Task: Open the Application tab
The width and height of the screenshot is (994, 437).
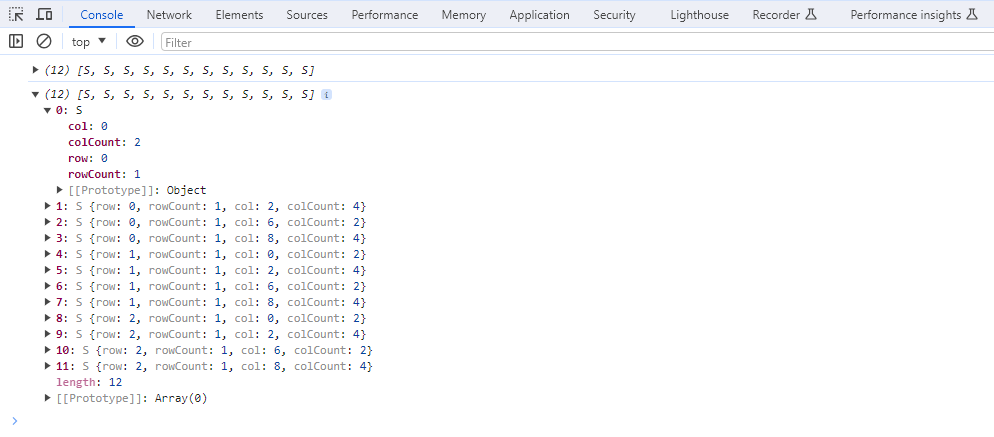Action: [539, 15]
